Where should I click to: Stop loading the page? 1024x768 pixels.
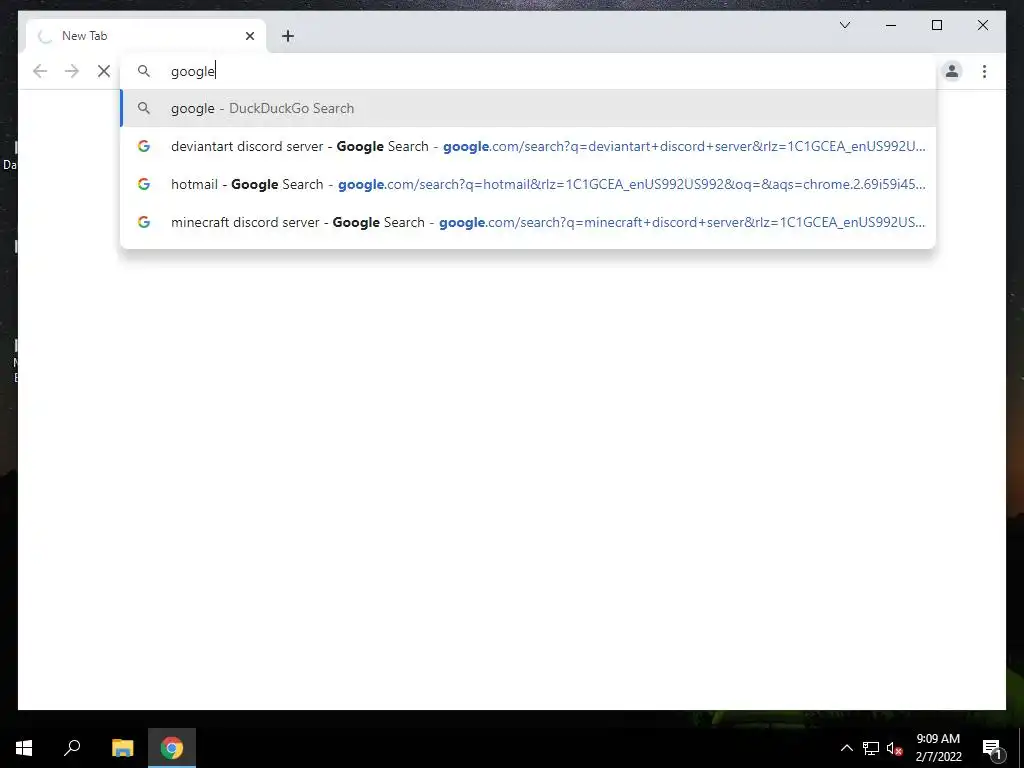104,71
